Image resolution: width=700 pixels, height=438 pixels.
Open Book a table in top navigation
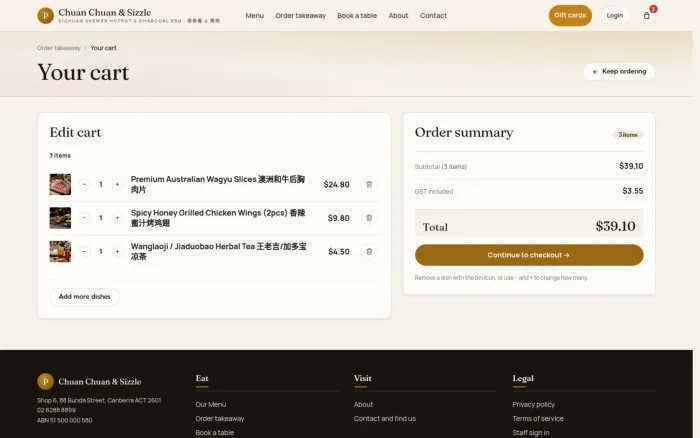tap(357, 16)
